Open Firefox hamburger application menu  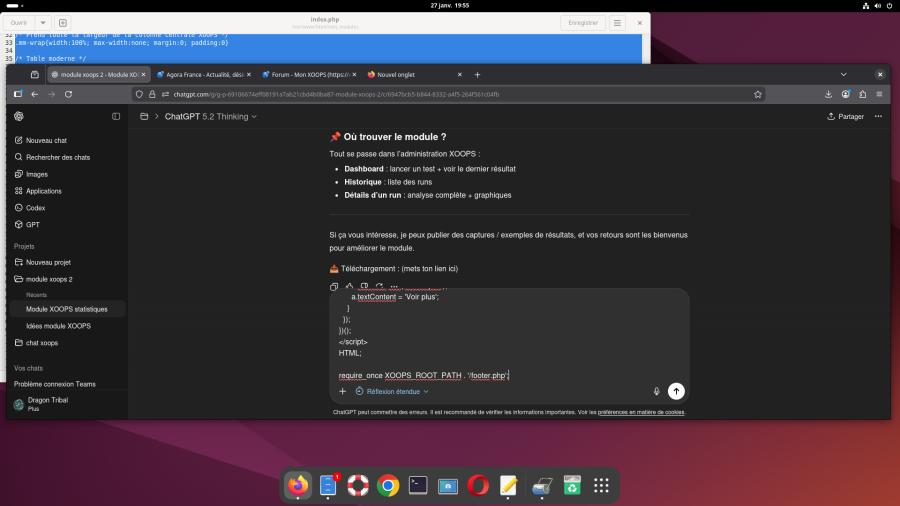click(879, 94)
